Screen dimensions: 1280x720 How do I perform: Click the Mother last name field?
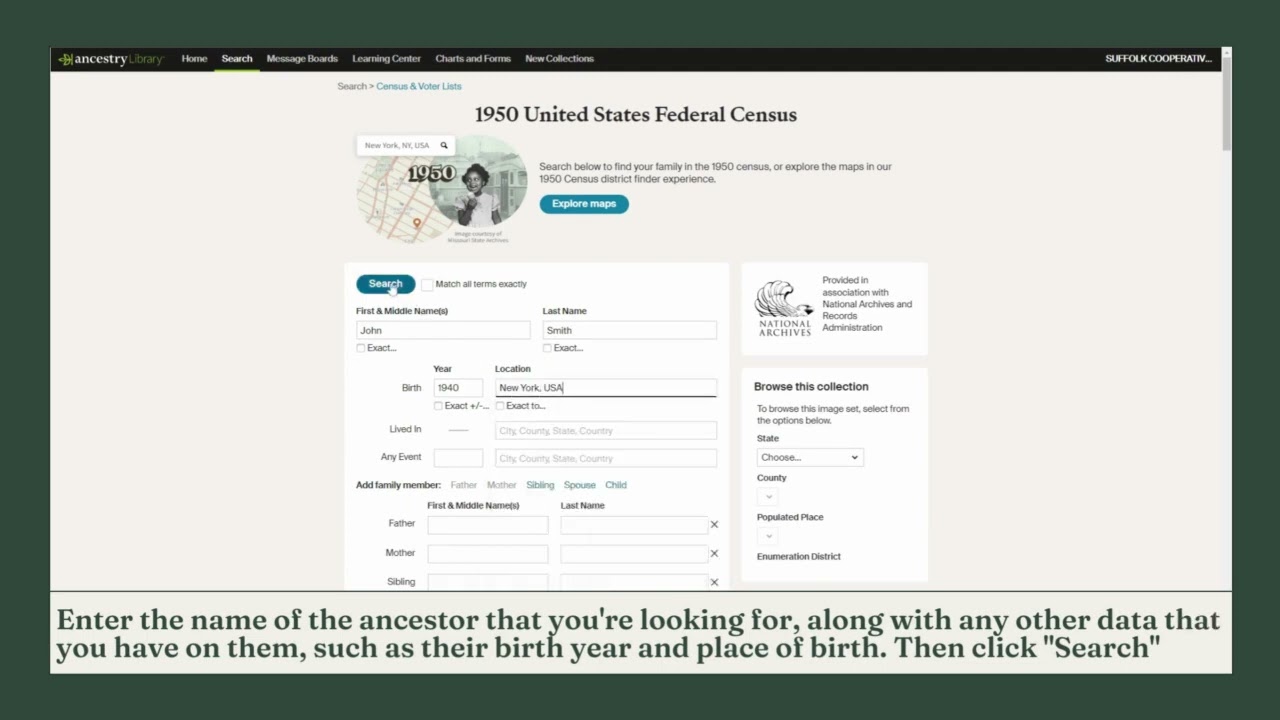point(634,553)
